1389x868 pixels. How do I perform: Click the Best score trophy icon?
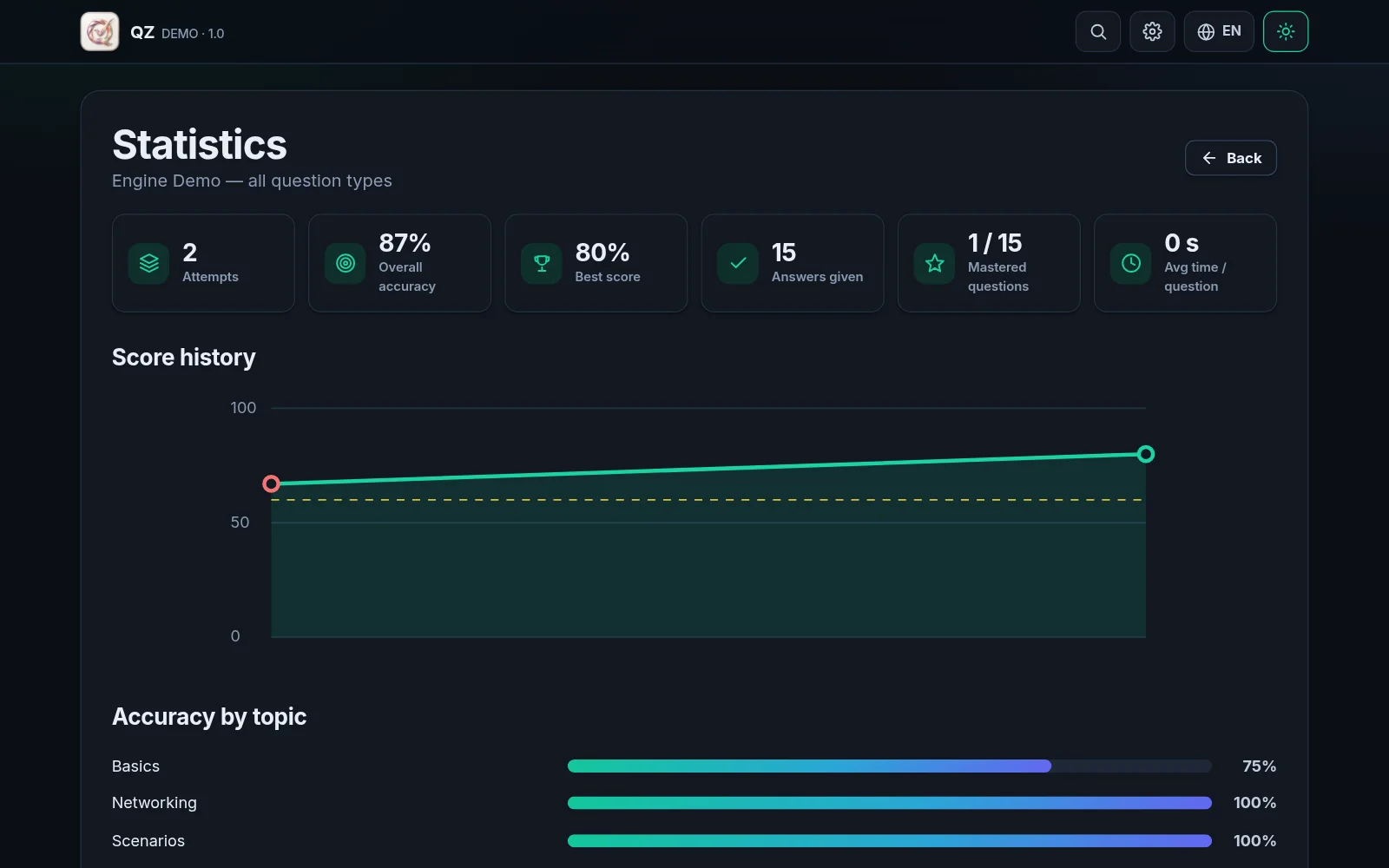[542, 263]
